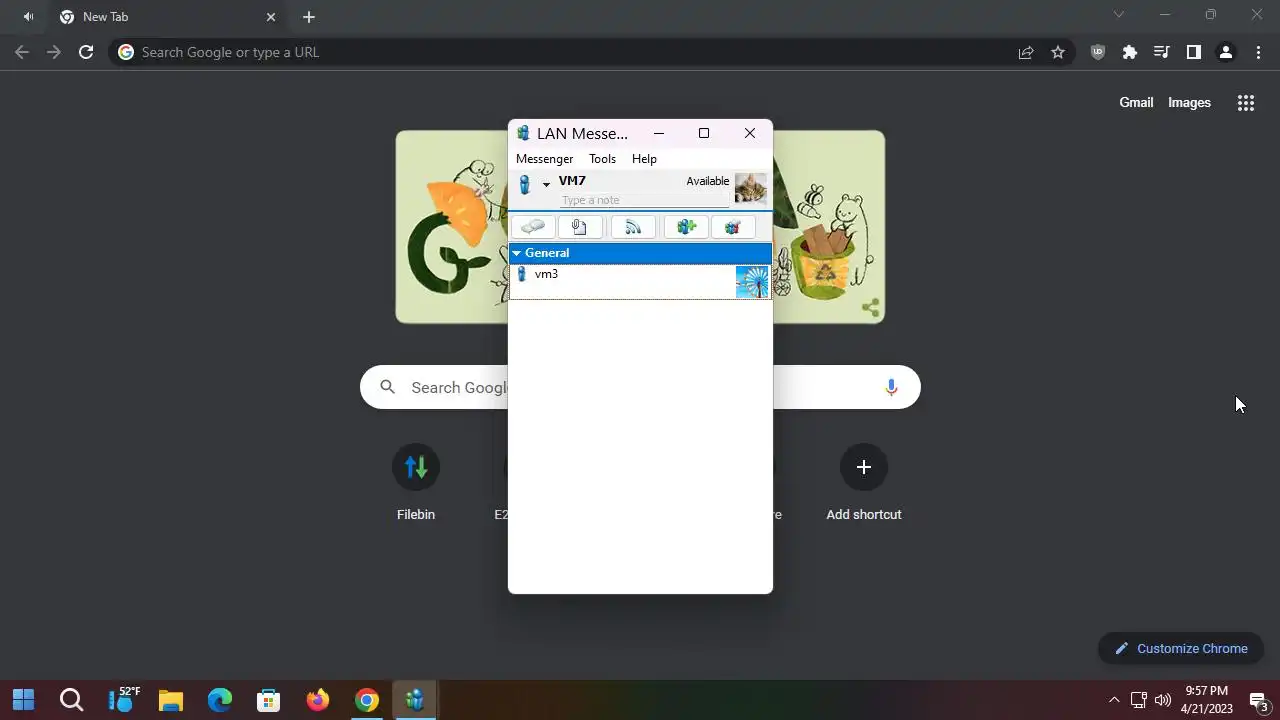The height and width of the screenshot is (720, 1280).
Task: Click the Google search box
Action: click(640, 387)
